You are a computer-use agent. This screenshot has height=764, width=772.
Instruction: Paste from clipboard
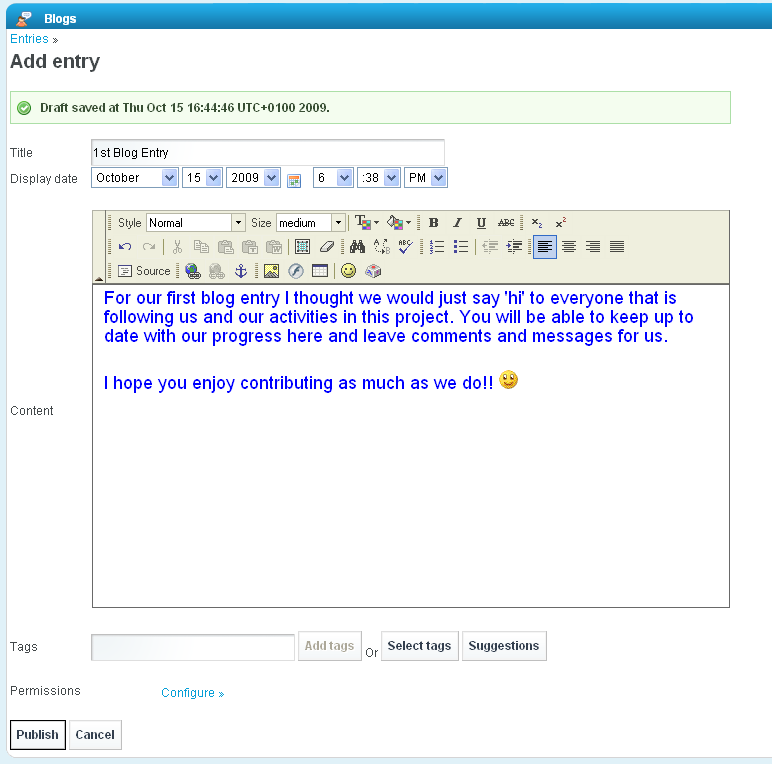pyautogui.click(x=225, y=247)
